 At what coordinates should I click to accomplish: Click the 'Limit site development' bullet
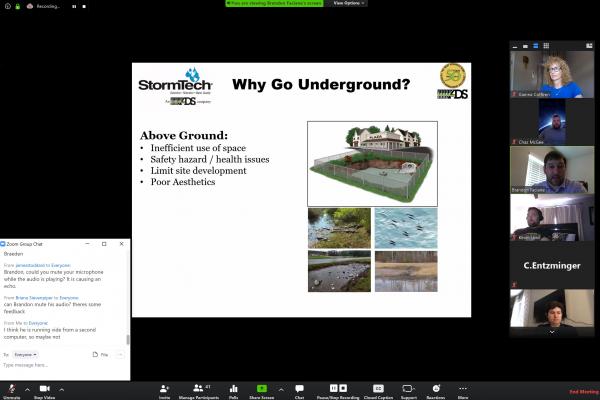click(x=198, y=171)
